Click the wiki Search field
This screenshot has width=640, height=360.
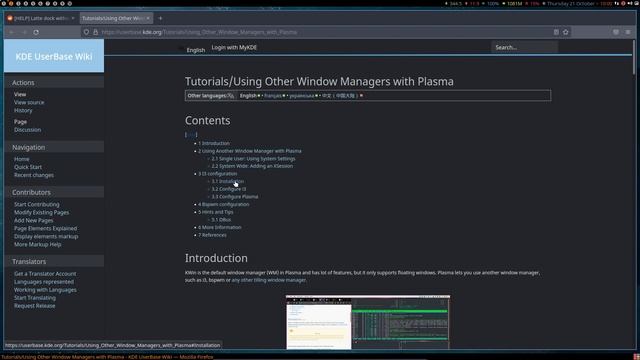pyautogui.click(x=524, y=47)
